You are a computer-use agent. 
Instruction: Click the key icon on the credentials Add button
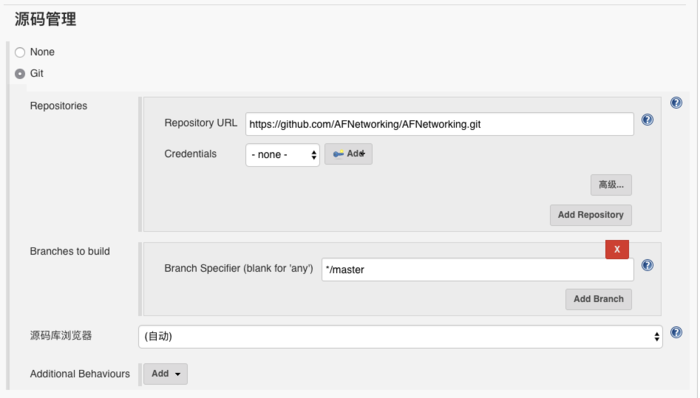338,154
